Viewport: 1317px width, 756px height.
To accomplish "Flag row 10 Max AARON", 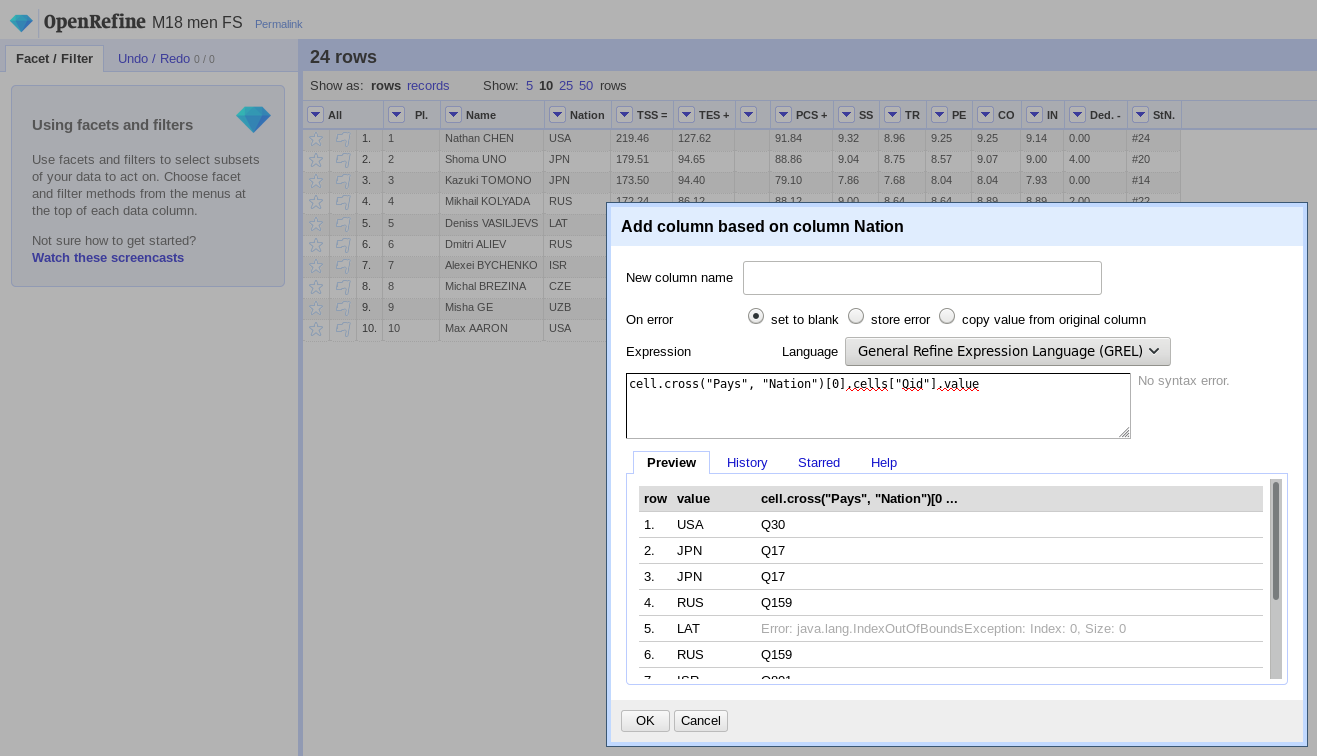I will coord(343,329).
